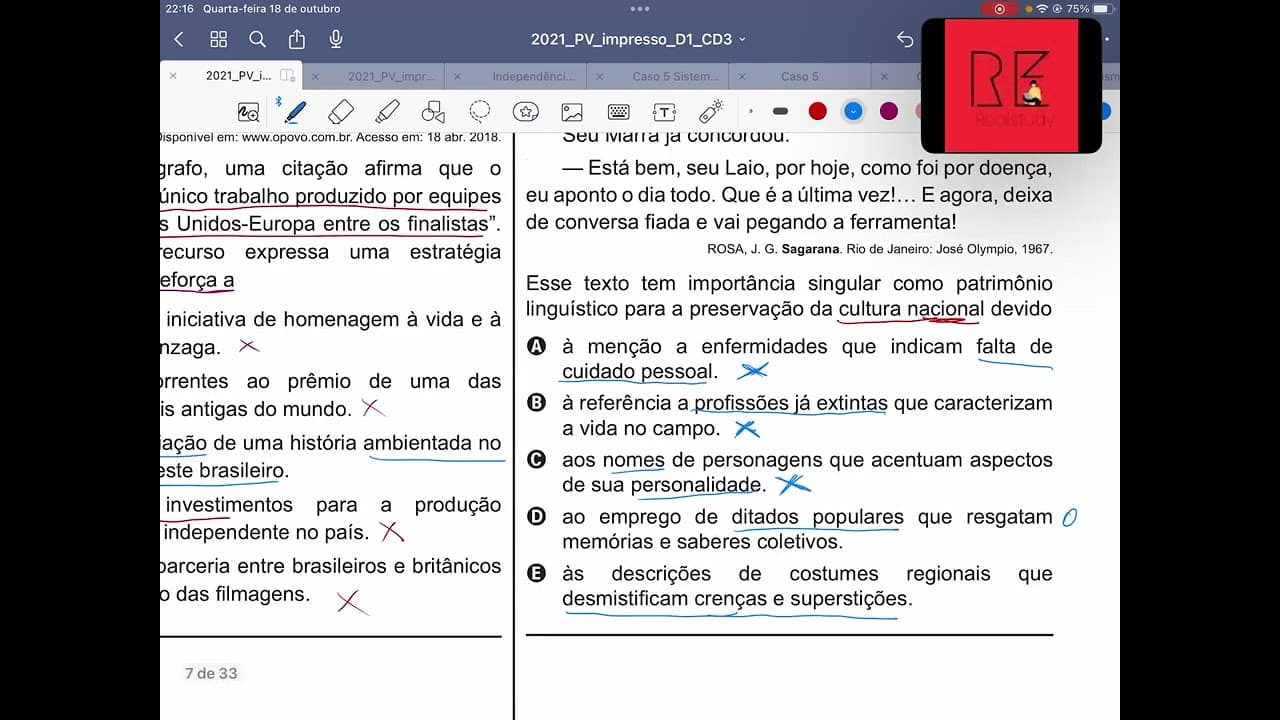Image resolution: width=1280 pixels, height=720 pixels.
Task: Tap the RealStudy picture-in-picture thumbnail
Action: click(1011, 85)
